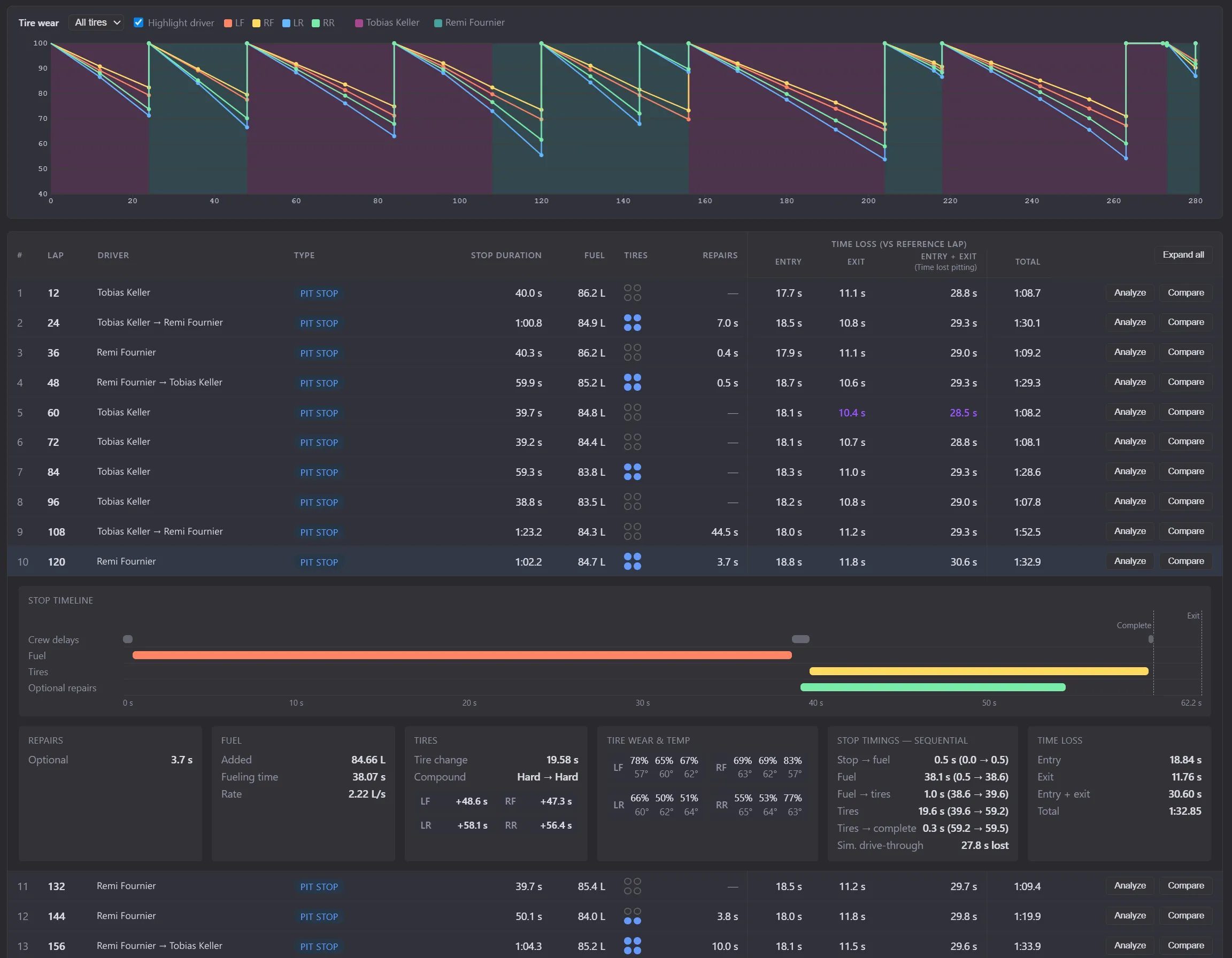Screen dimensions: 1232x958
Task: Click tire icons for lap 36 stop
Action: click(x=633, y=352)
